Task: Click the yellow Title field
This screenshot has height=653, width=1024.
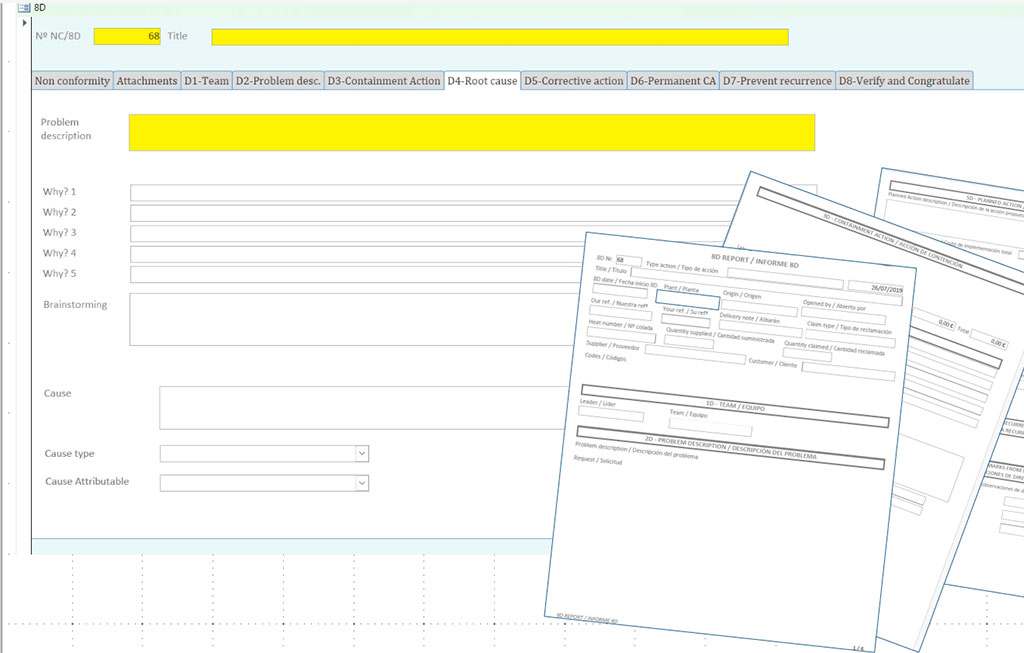Action: 500,37
